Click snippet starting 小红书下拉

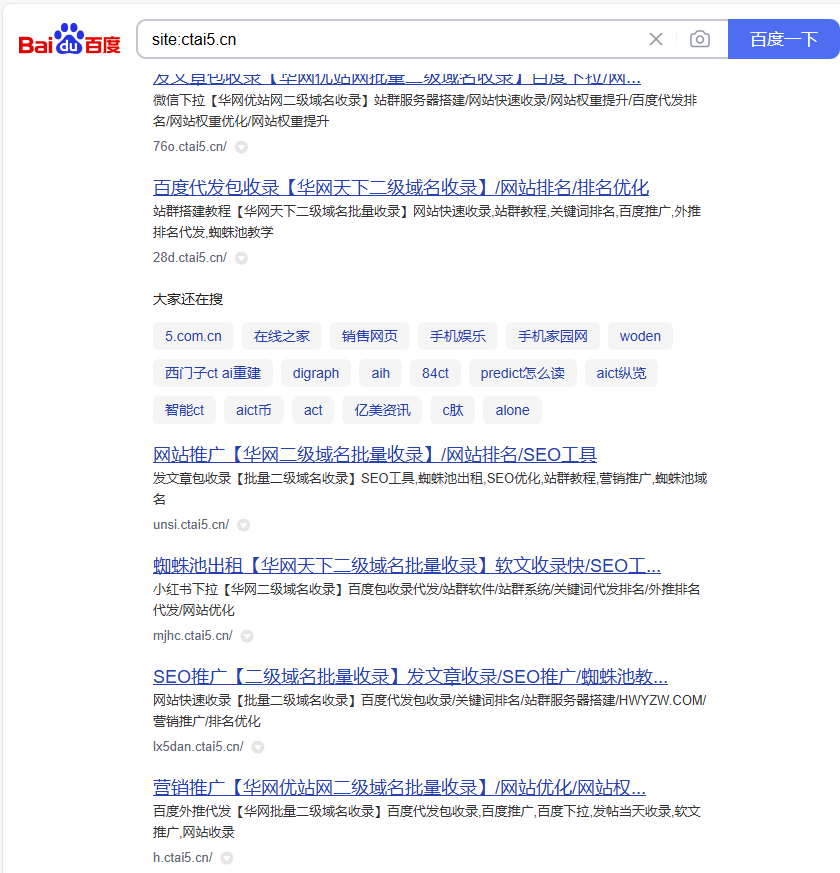pyautogui.click(x=426, y=600)
